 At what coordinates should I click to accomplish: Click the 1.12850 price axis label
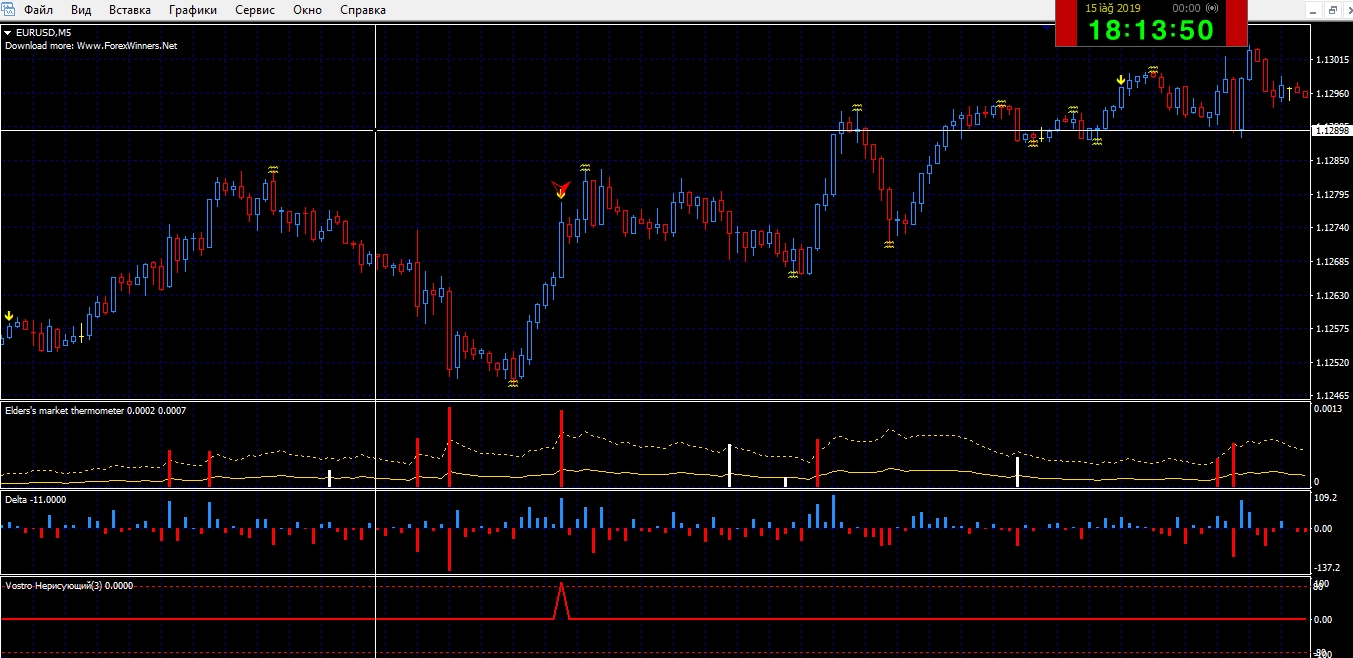pos(1331,161)
